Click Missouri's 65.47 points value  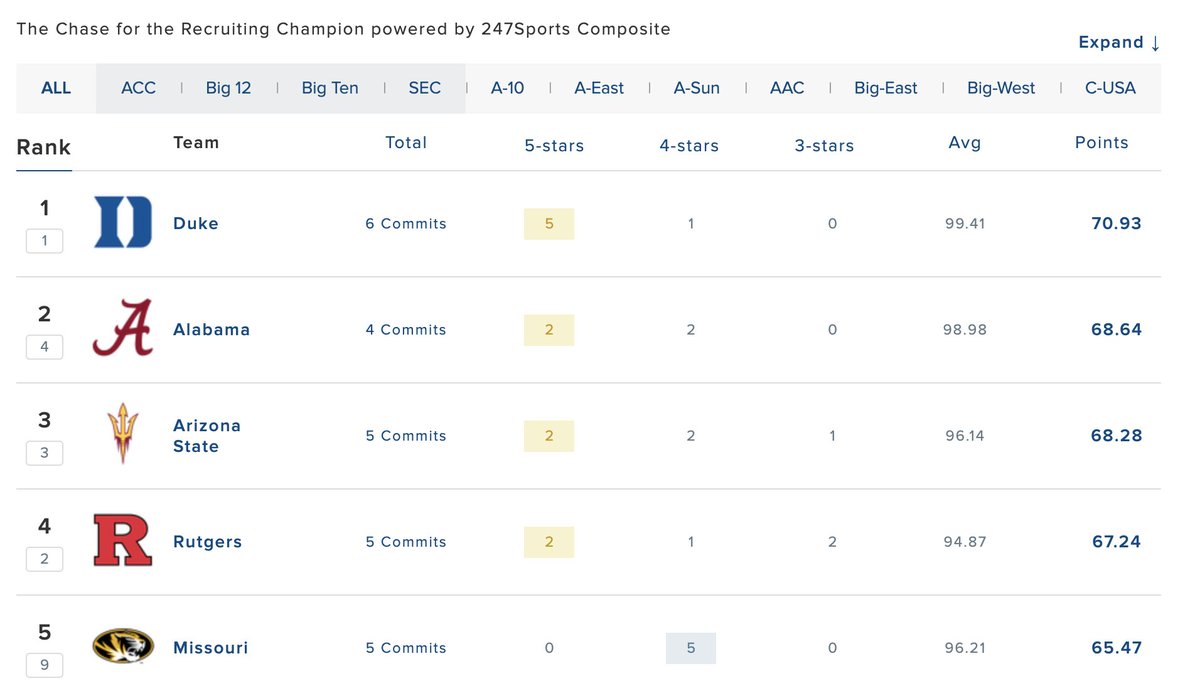tap(1116, 647)
